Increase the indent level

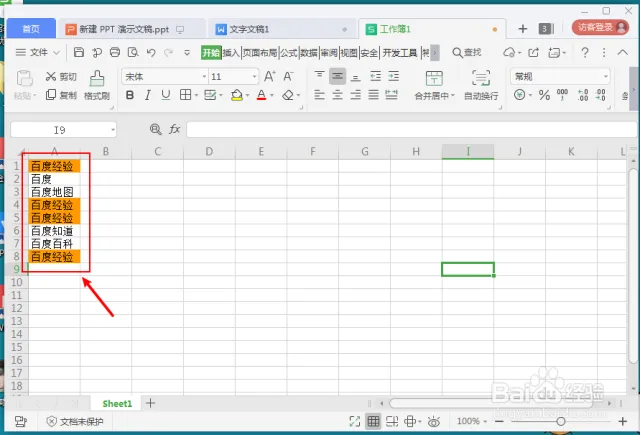[x=393, y=76]
